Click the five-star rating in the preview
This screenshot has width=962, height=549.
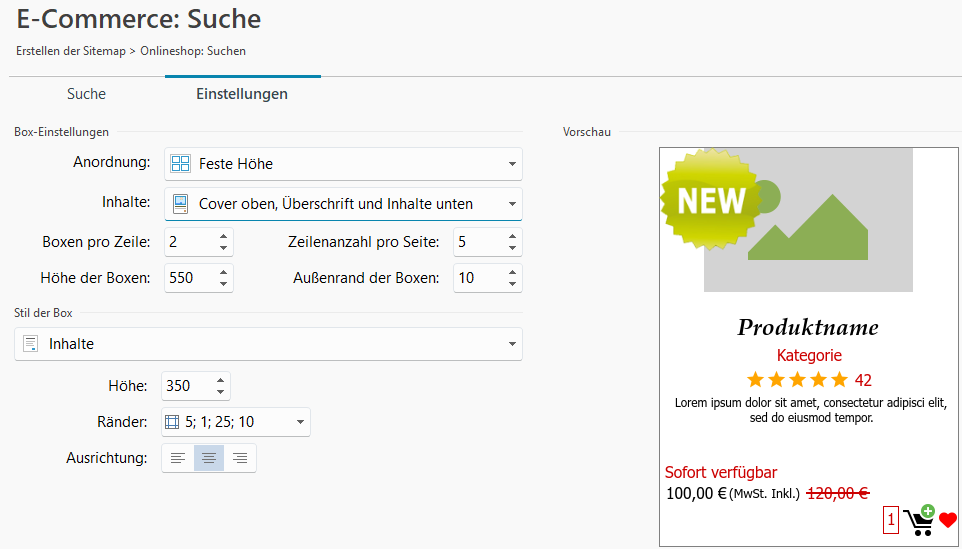click(x=797, y=380)
